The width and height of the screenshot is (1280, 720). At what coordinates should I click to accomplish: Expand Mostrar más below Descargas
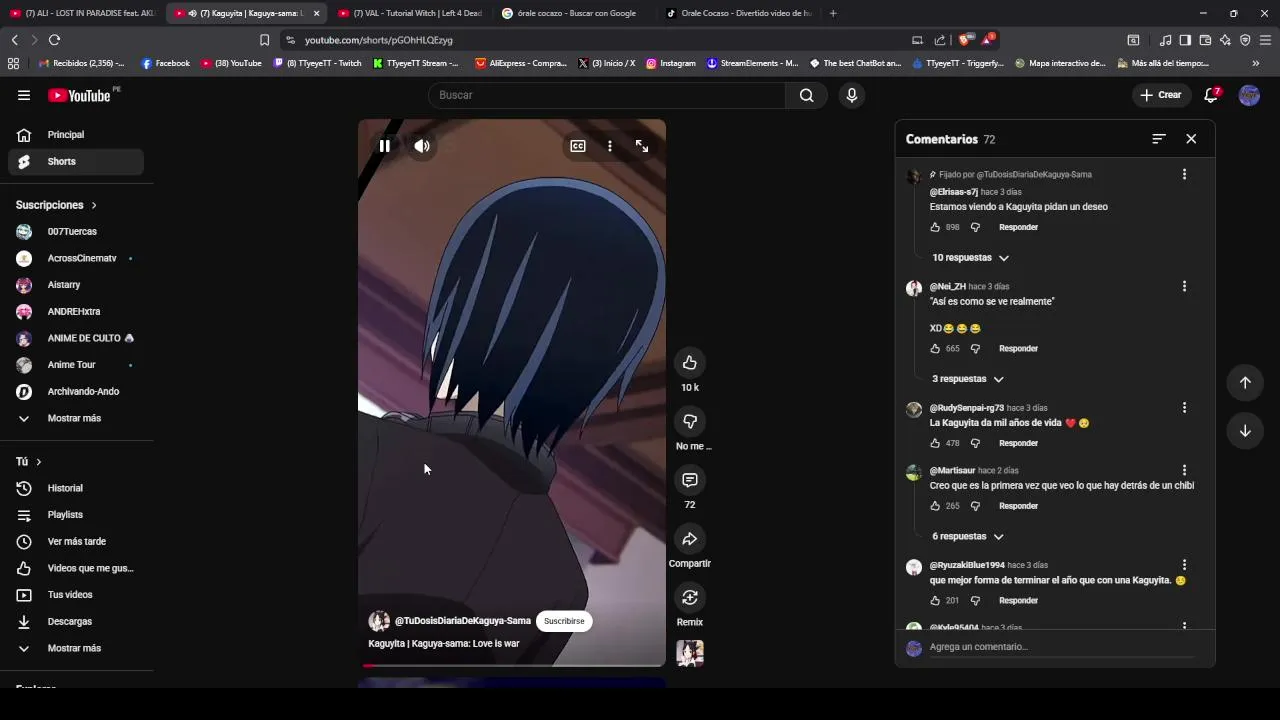tap(76, 648)
